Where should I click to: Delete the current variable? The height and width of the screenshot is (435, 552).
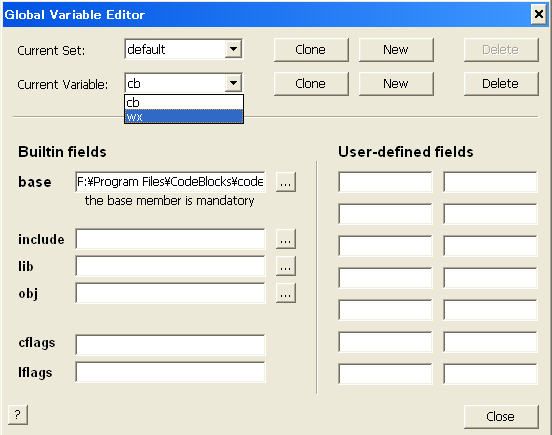click(501, 84)
